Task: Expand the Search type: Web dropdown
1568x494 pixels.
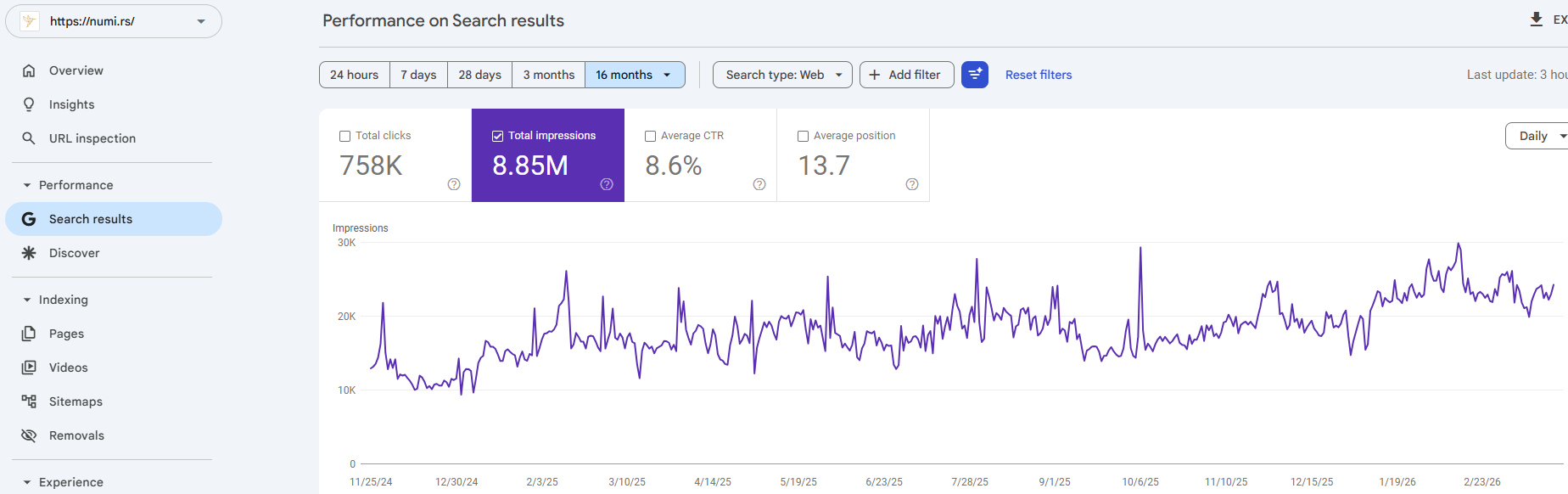Action: pos(782,75)
